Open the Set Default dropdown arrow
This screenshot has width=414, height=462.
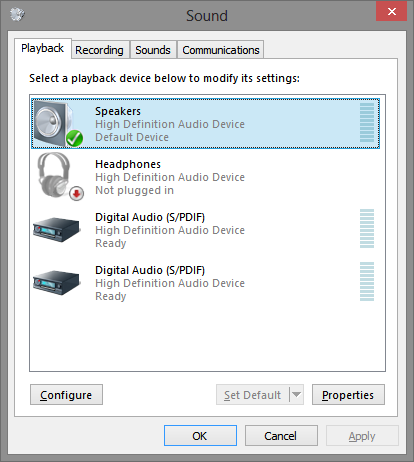click(296, 395)
